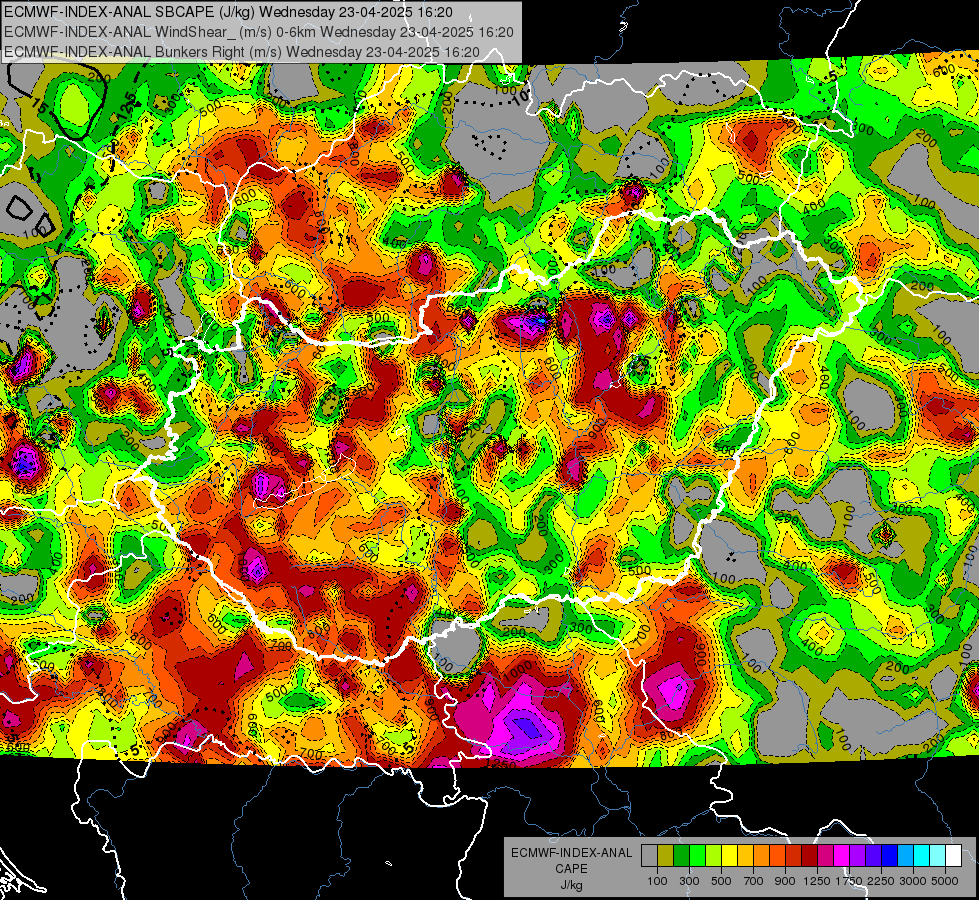Click the legend tick value 3000
979x900 pixels.
coord(913,881)
